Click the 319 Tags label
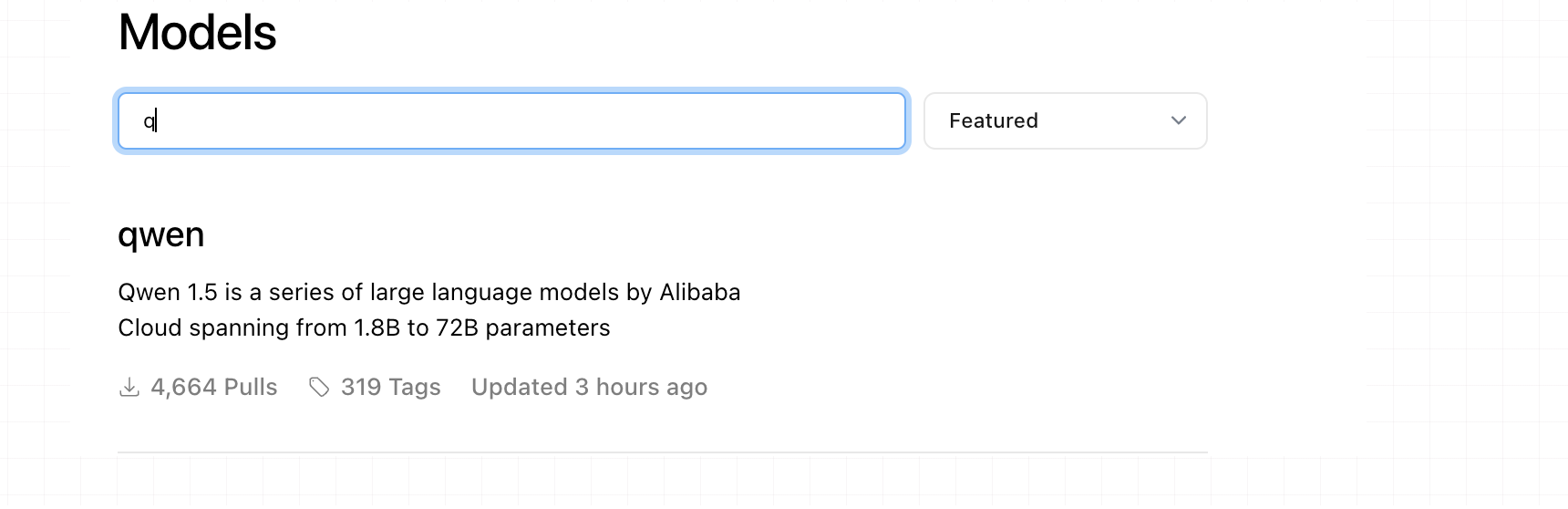 coord(391,388)
